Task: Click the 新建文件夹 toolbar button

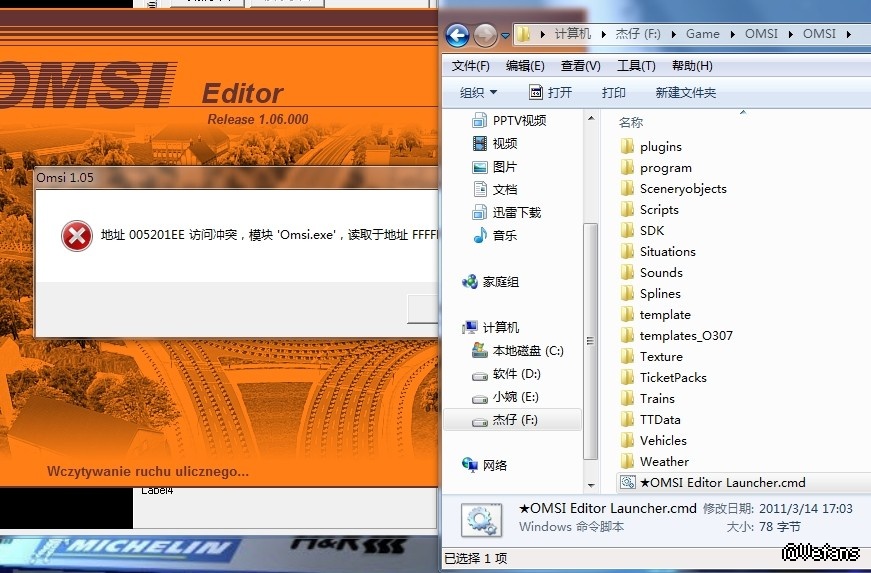Action: 685,93
